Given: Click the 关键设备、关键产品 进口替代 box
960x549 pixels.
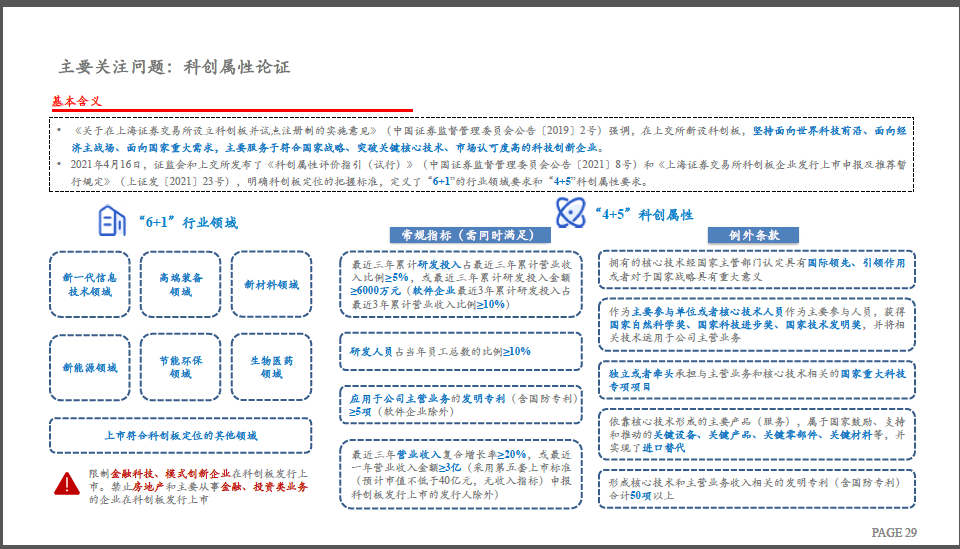Looking at the screenshot, I should 757,435.
